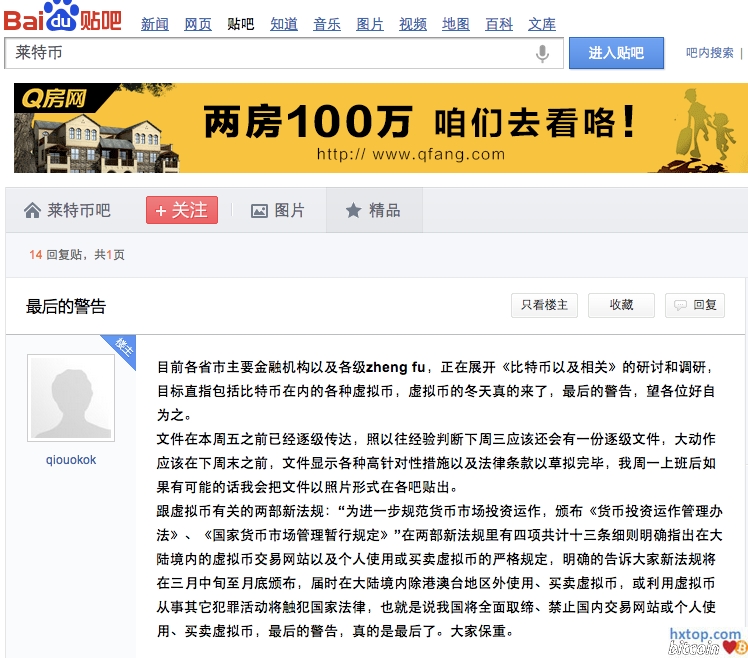Click the microphone voice search icon
The height and width of the screenshot is (658, 748).
pyautogui.click(x=543, y=54)
